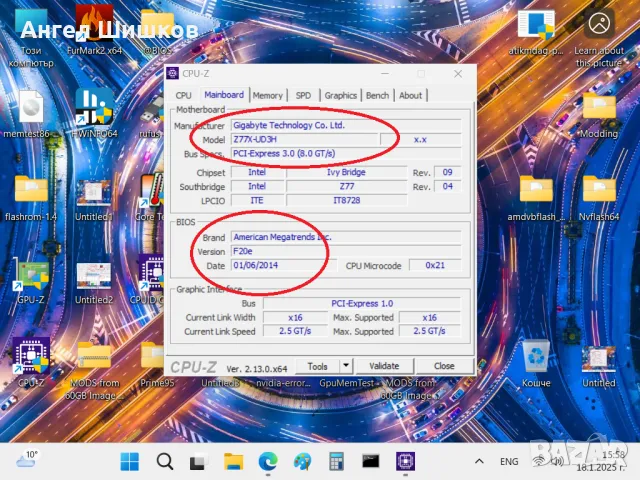Open Calculator from the taskbar
Image resolution: width=640 pixels, height=480 pixels.
336,462
